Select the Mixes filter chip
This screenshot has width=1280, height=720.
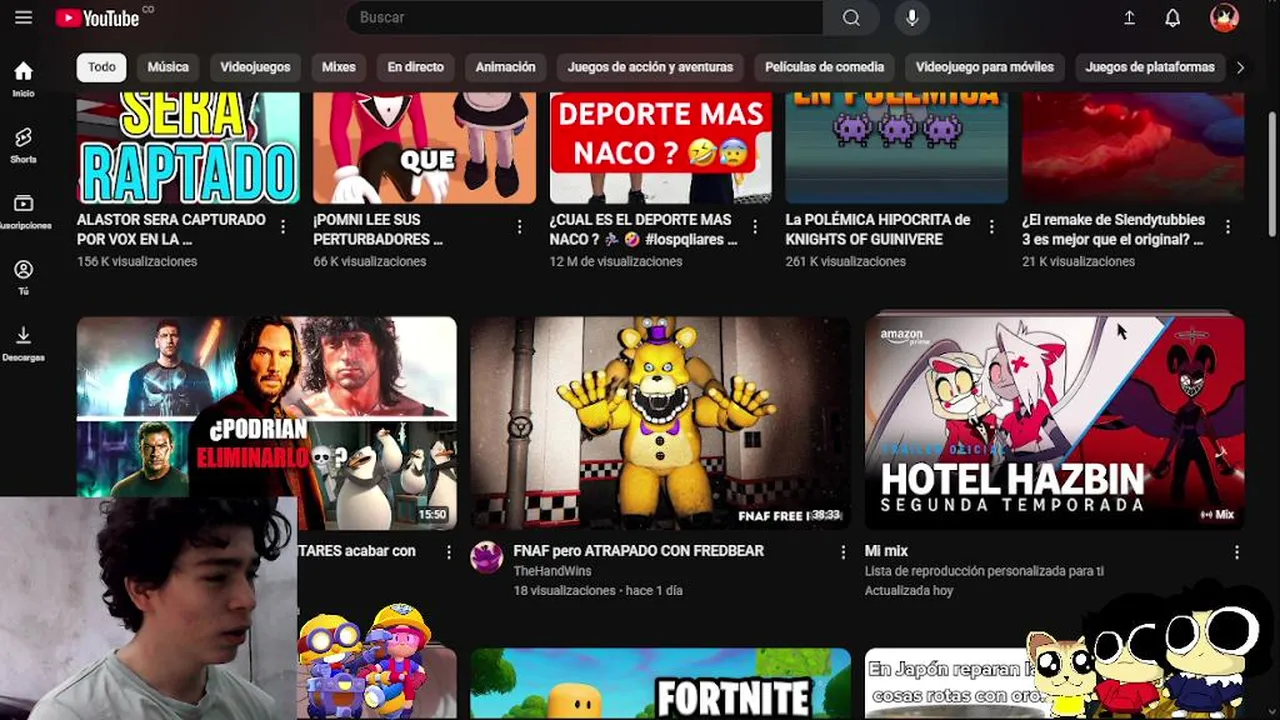tap(339, 67)
